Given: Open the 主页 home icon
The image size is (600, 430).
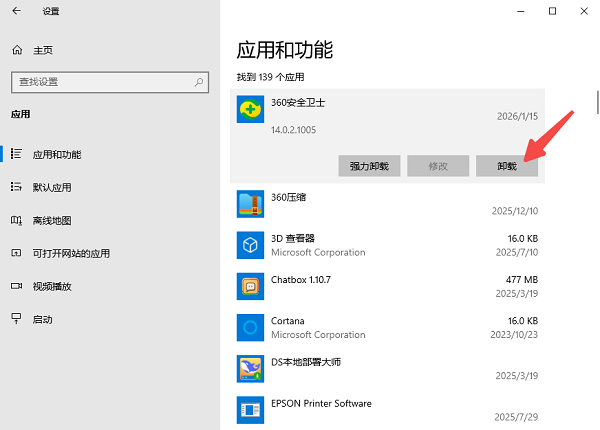Looking at the screenshot, I should (x=17, y=50).
